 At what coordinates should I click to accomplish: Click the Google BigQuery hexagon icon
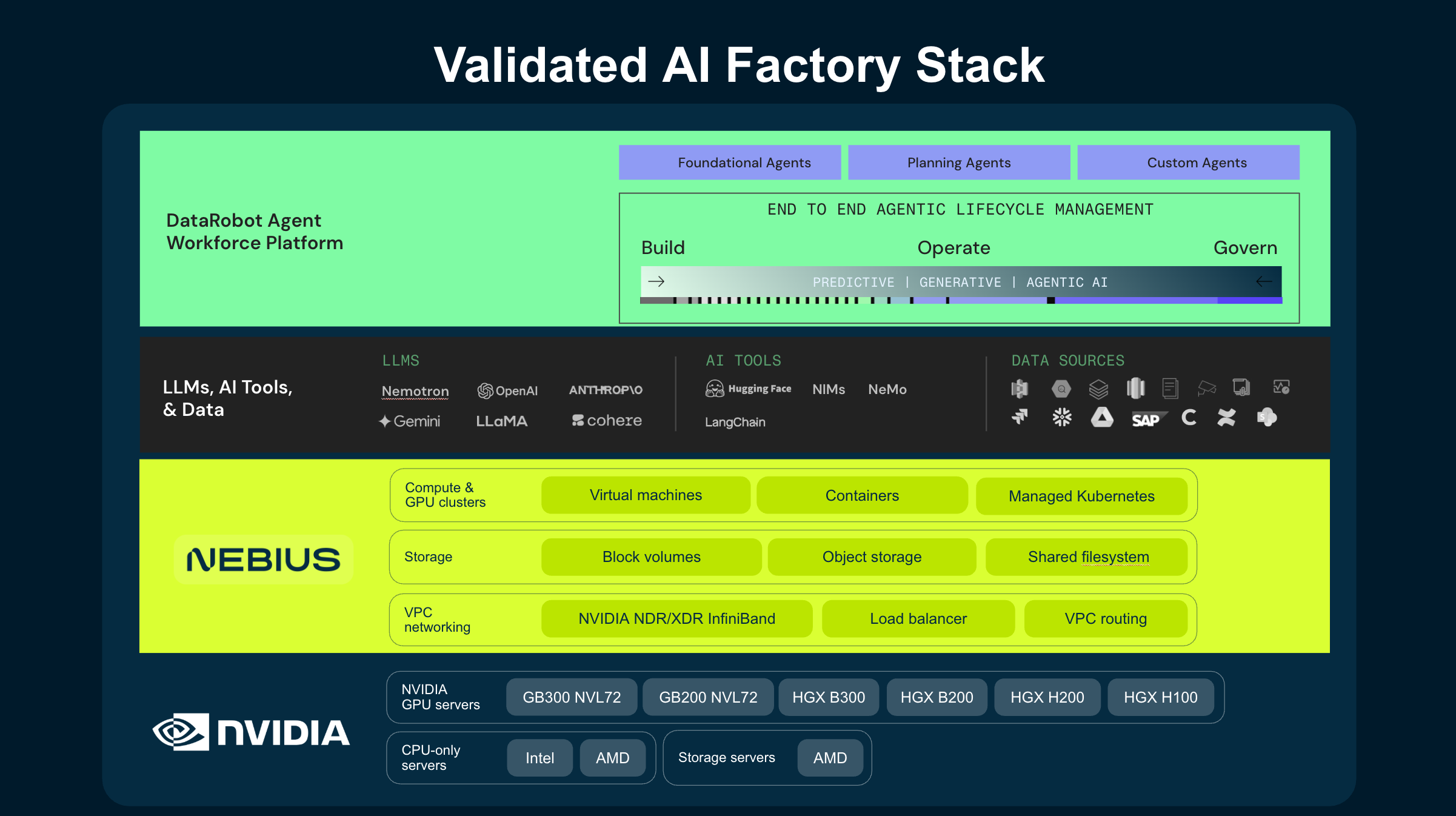coord(1061,389)
